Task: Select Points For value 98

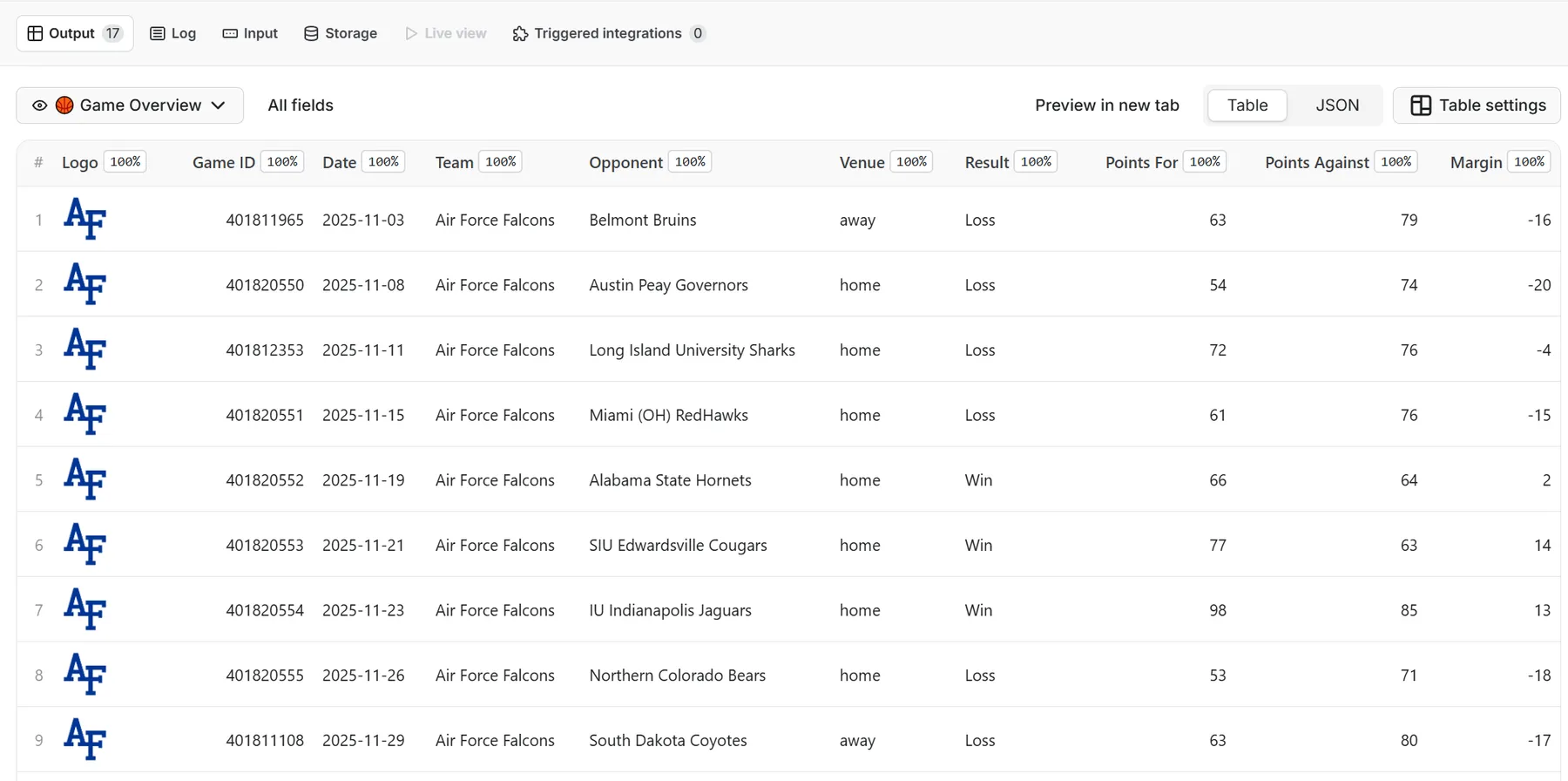Action: 1218,610
